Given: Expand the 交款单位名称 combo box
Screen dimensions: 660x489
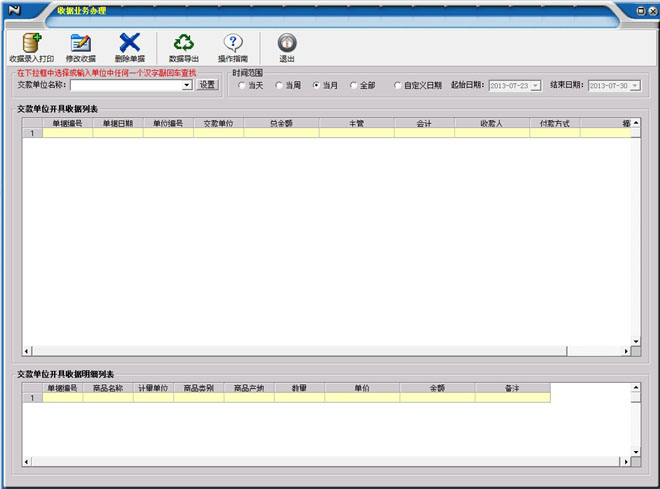Looking at the screenshot, I should click(187, 86).
